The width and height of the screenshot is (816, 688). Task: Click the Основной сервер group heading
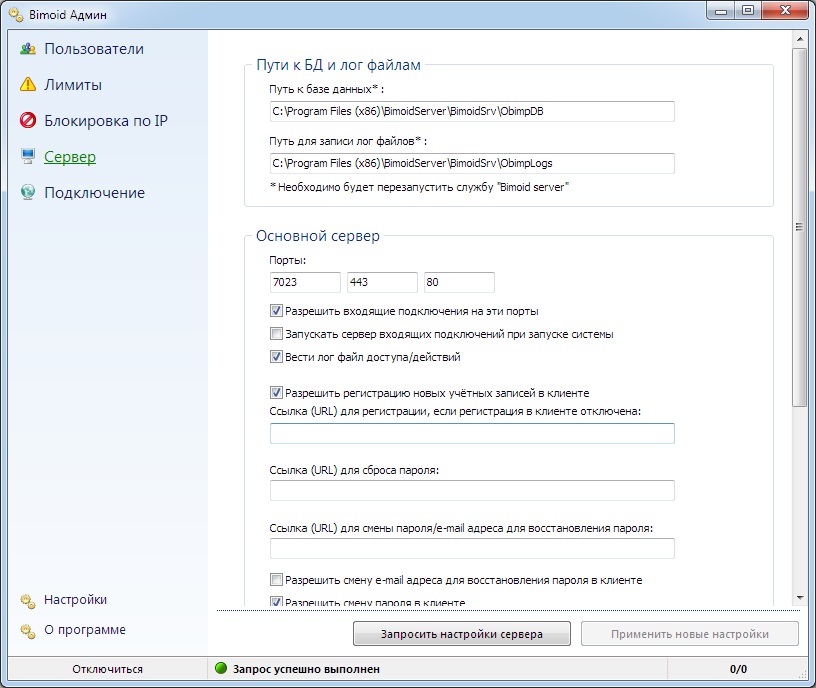pos(317,236)
